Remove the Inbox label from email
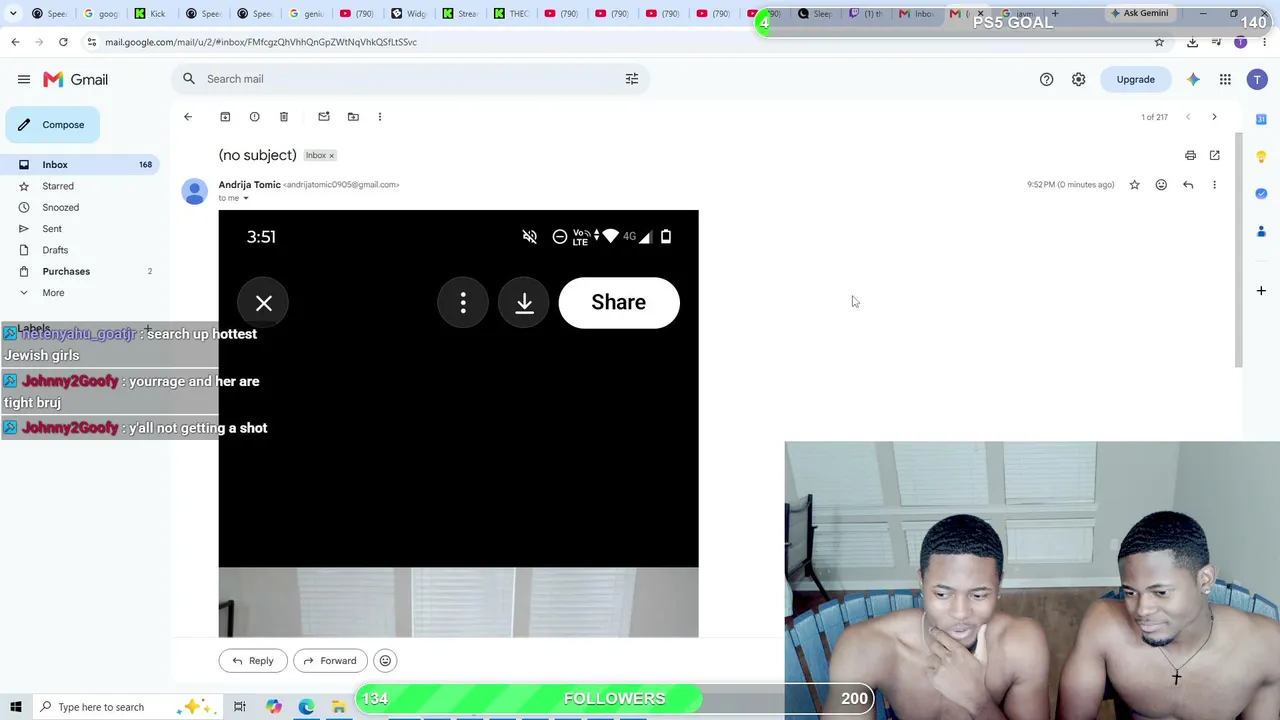This screenshot has height=720, width=1280. [332, 156]
